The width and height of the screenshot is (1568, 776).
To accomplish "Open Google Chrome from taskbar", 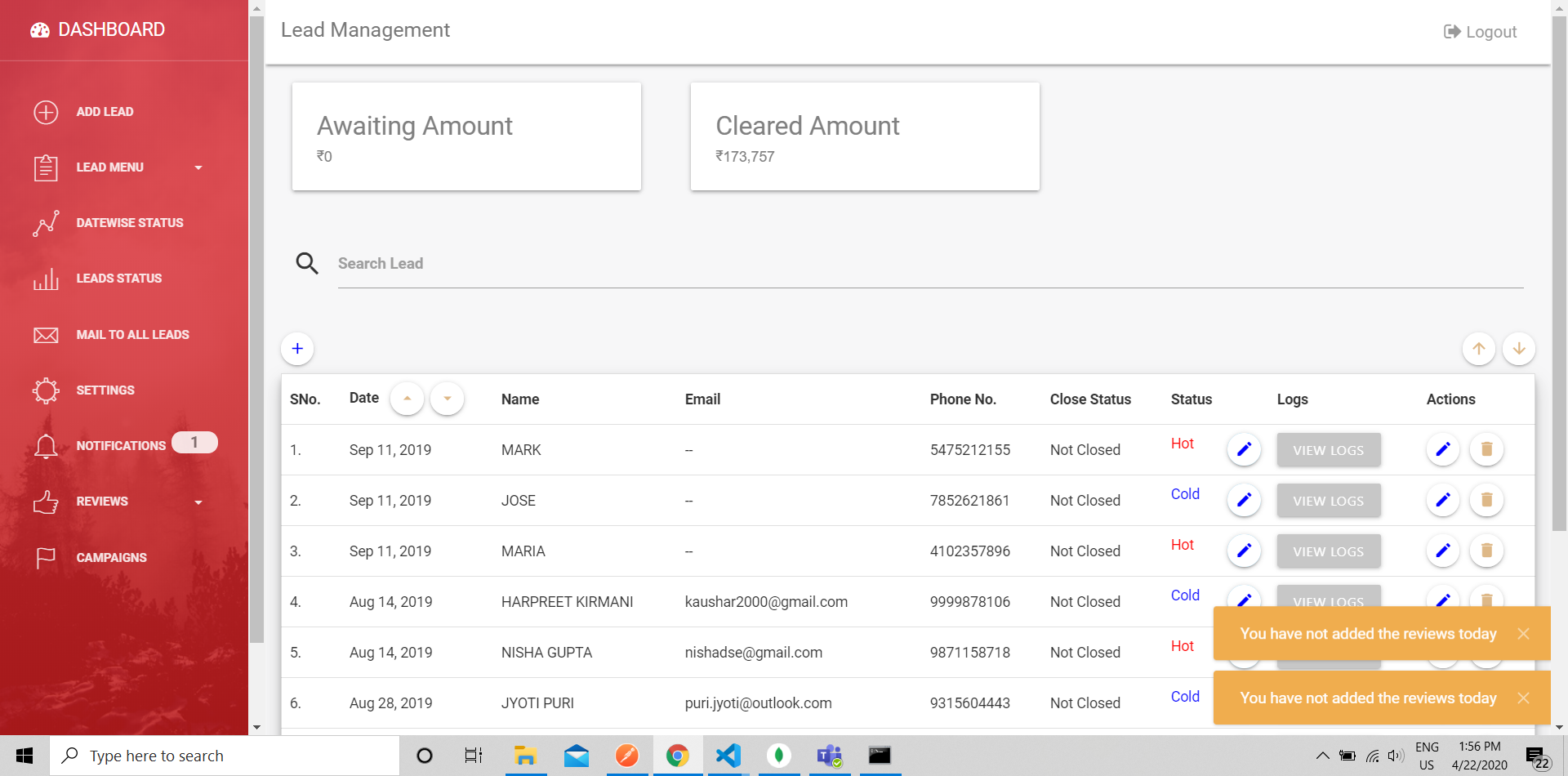I will point(677,756).
